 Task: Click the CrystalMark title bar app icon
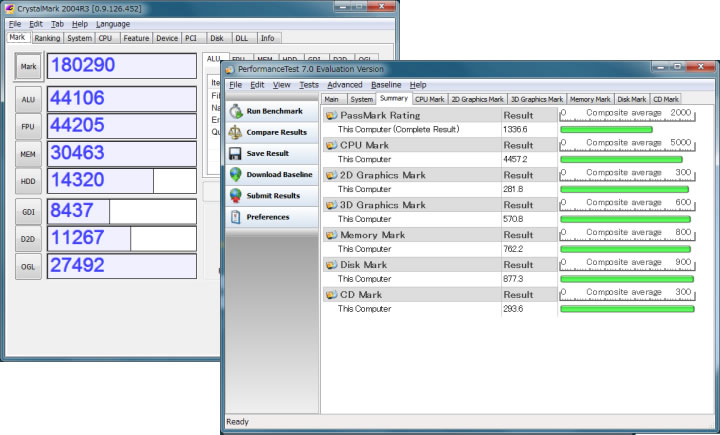[x=9, y=9]
